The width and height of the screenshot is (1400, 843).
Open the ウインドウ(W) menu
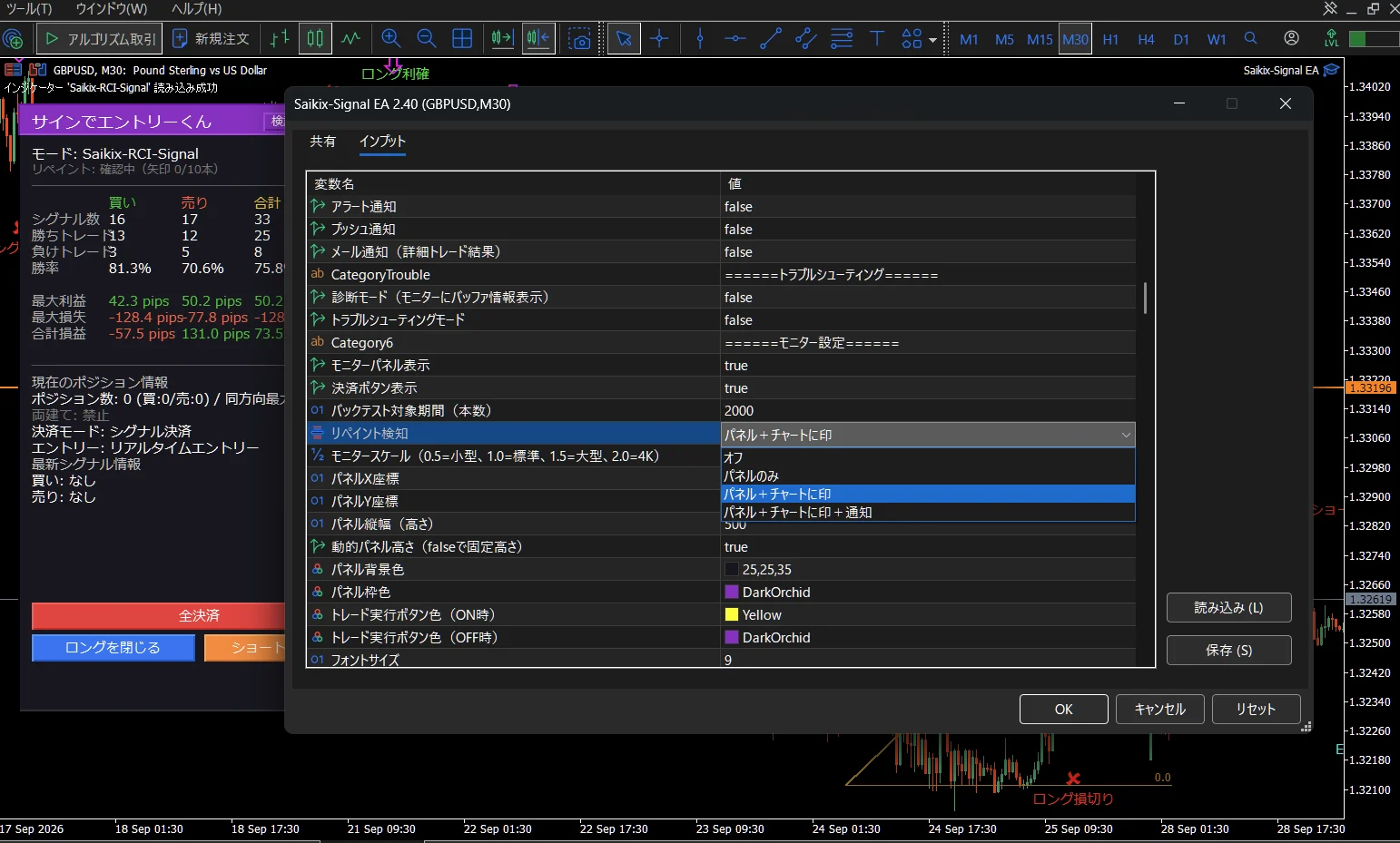tap(112, 8)
